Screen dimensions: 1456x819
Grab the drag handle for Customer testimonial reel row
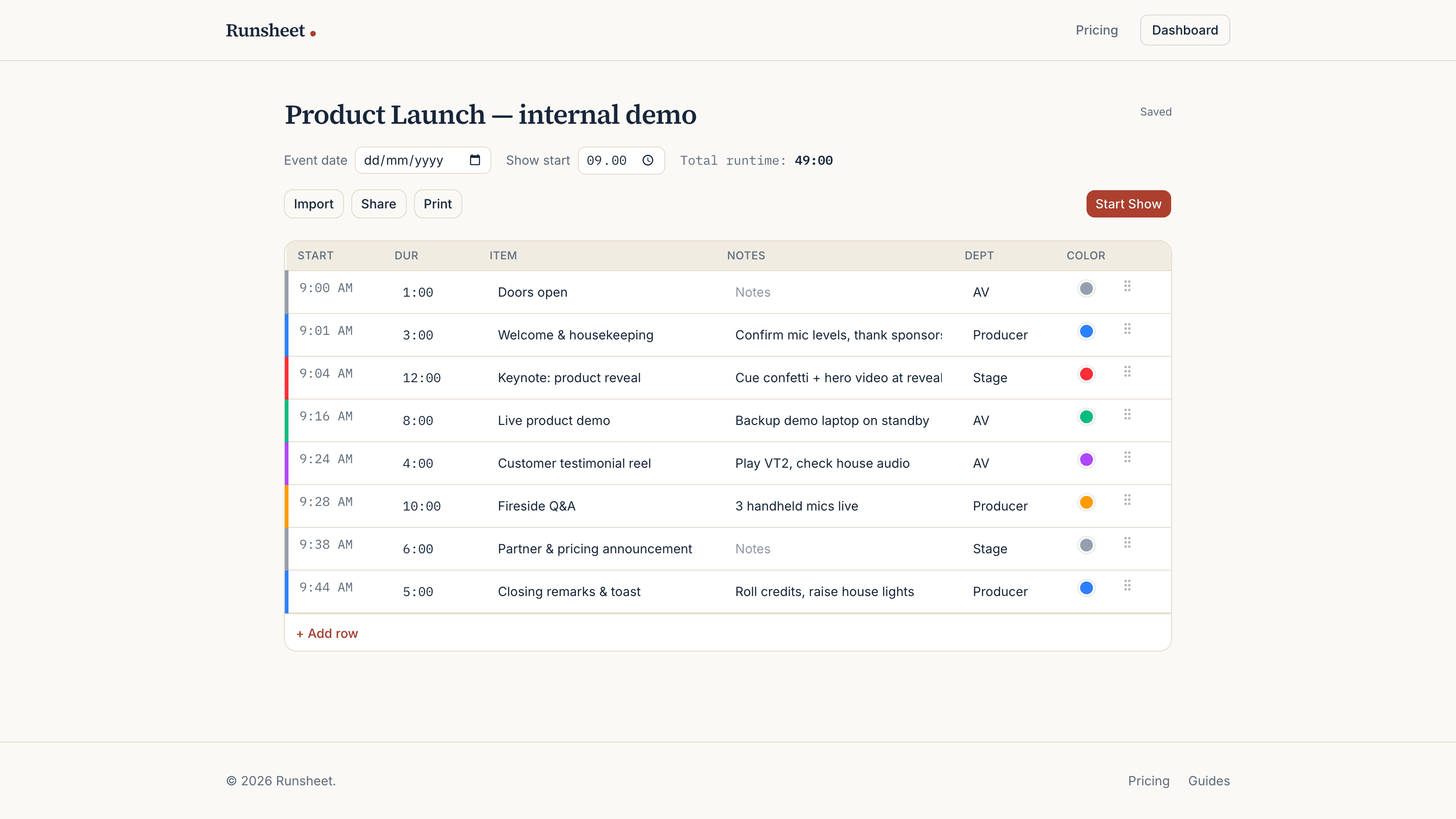click(x=1127, y=457)
